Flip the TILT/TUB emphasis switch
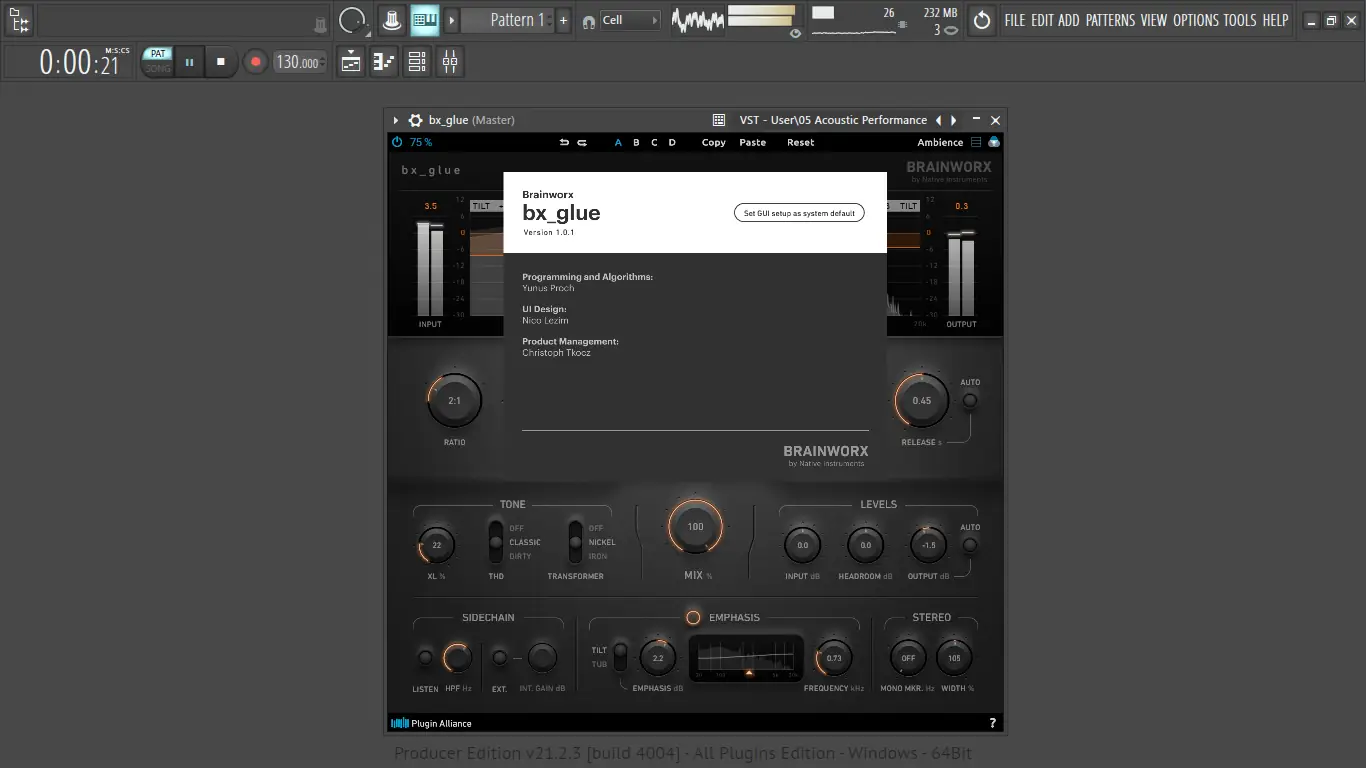 [620, 657]
